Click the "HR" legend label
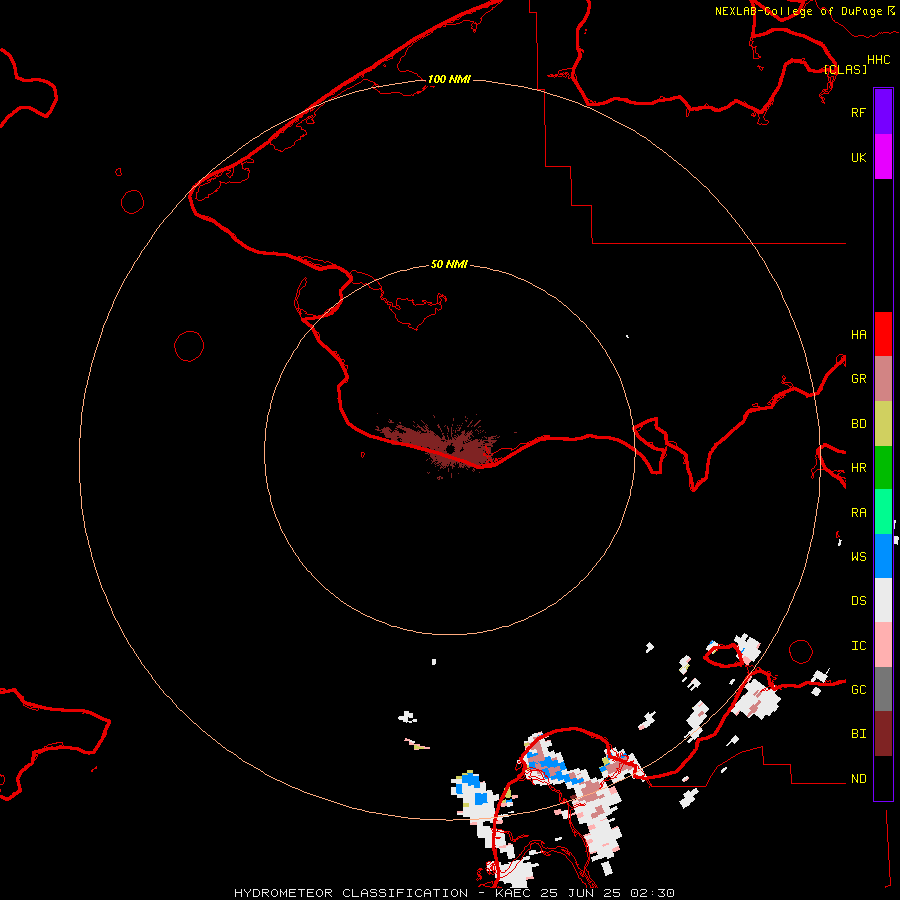This screenshot has height=900, width=900. click(859, 468)
